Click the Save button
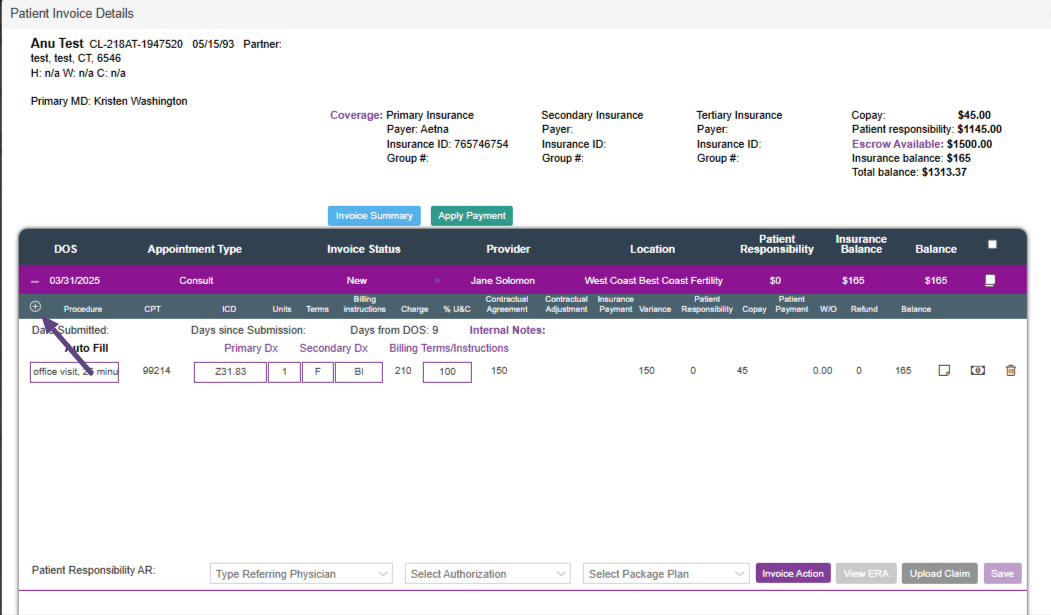This screenshot has height=615, width=1051. point(1002,574)
